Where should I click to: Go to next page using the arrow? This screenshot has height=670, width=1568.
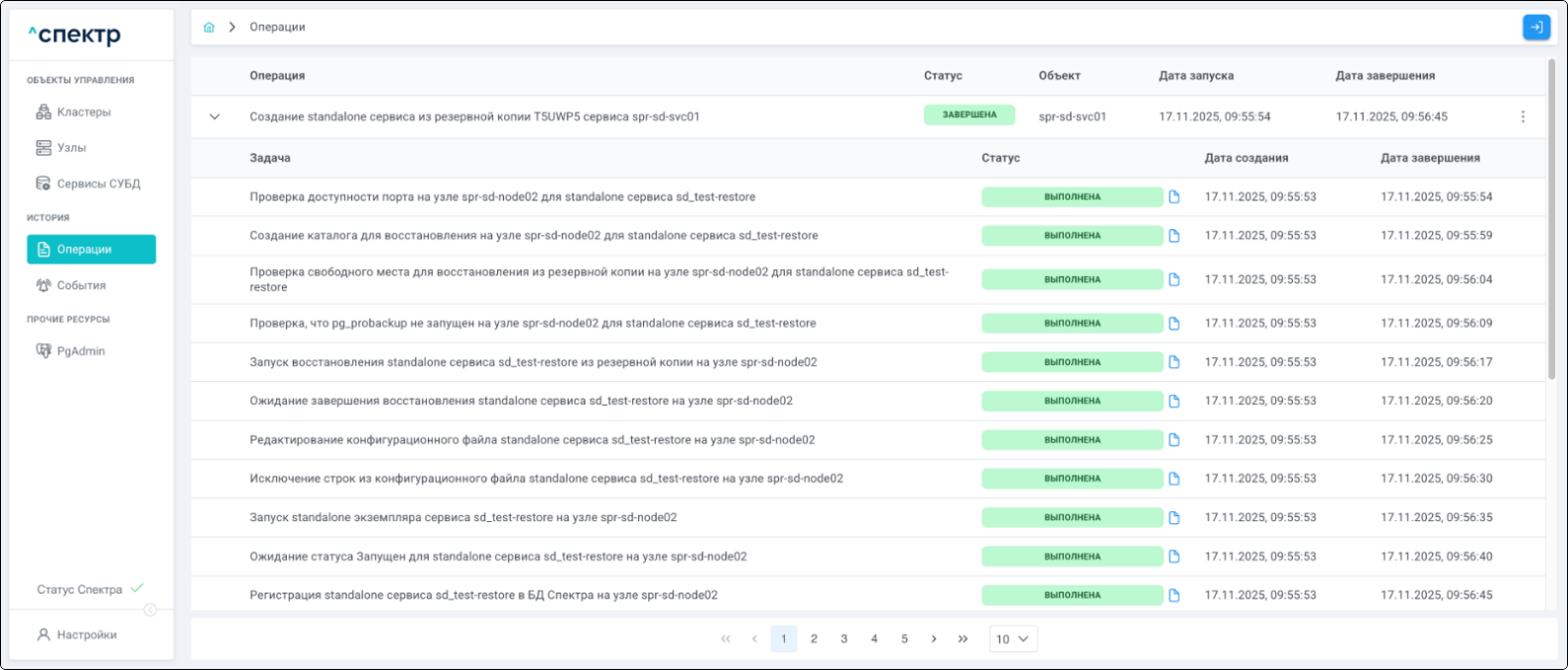pos(933,639)
